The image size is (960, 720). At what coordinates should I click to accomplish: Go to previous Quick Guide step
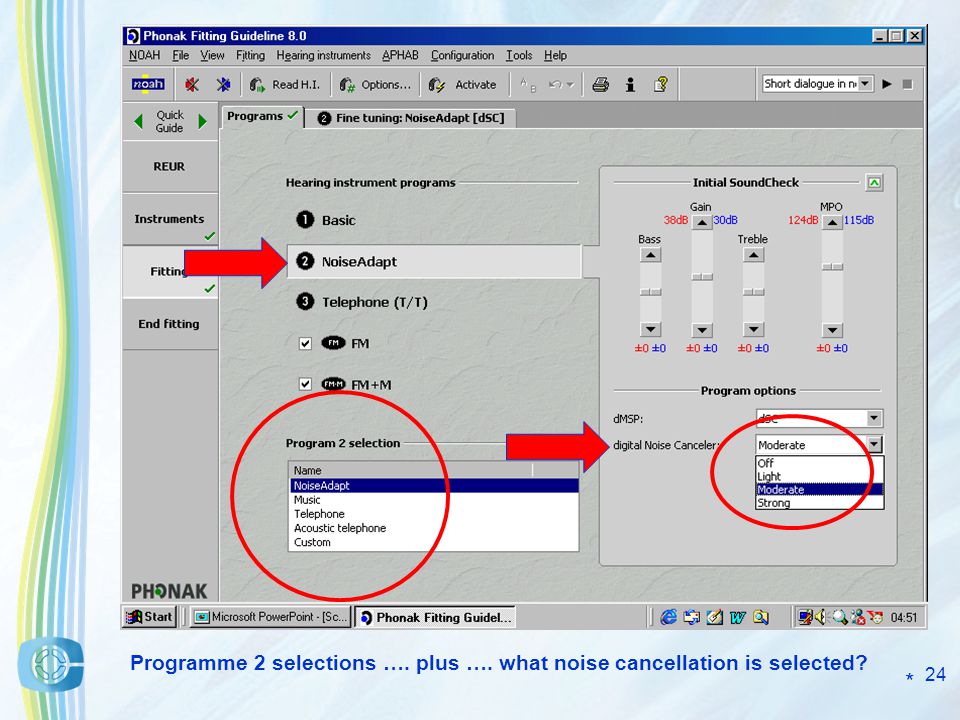pos(138,121)
